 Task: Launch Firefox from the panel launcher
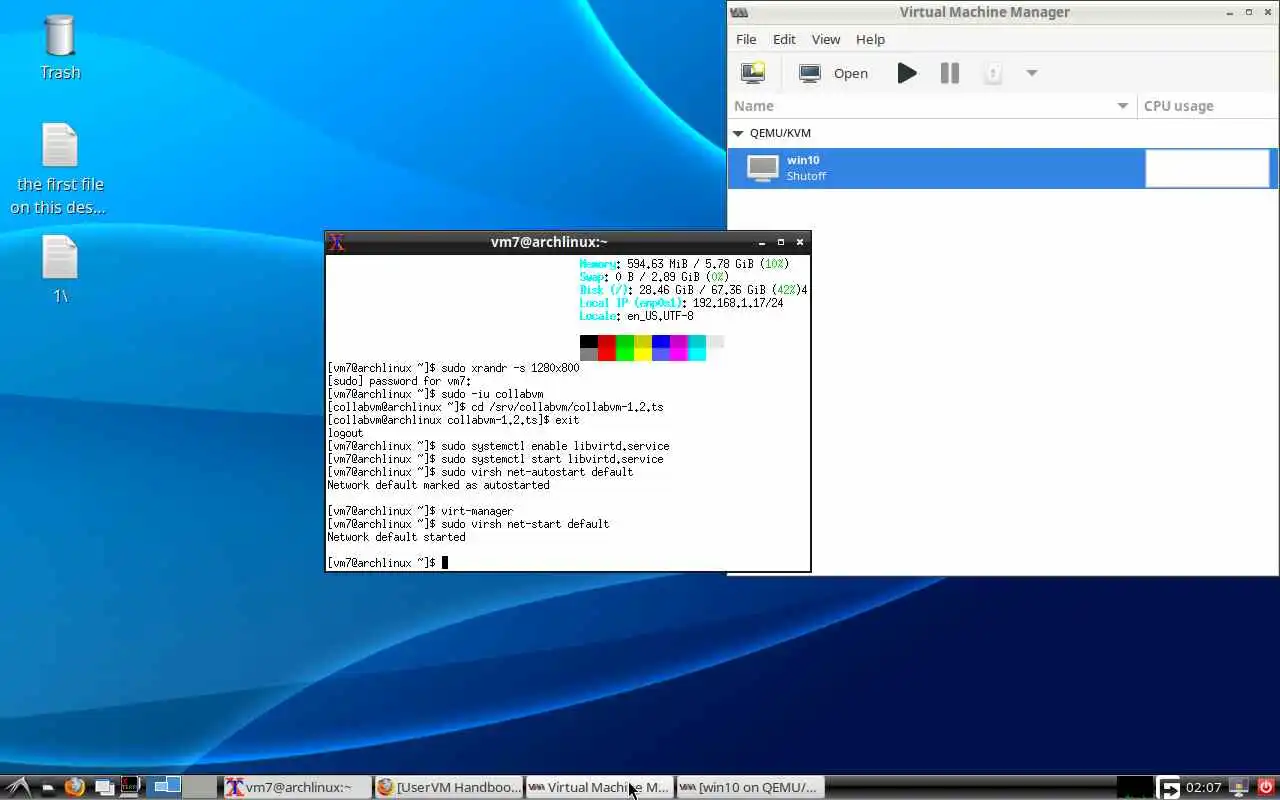pos(75,787)
